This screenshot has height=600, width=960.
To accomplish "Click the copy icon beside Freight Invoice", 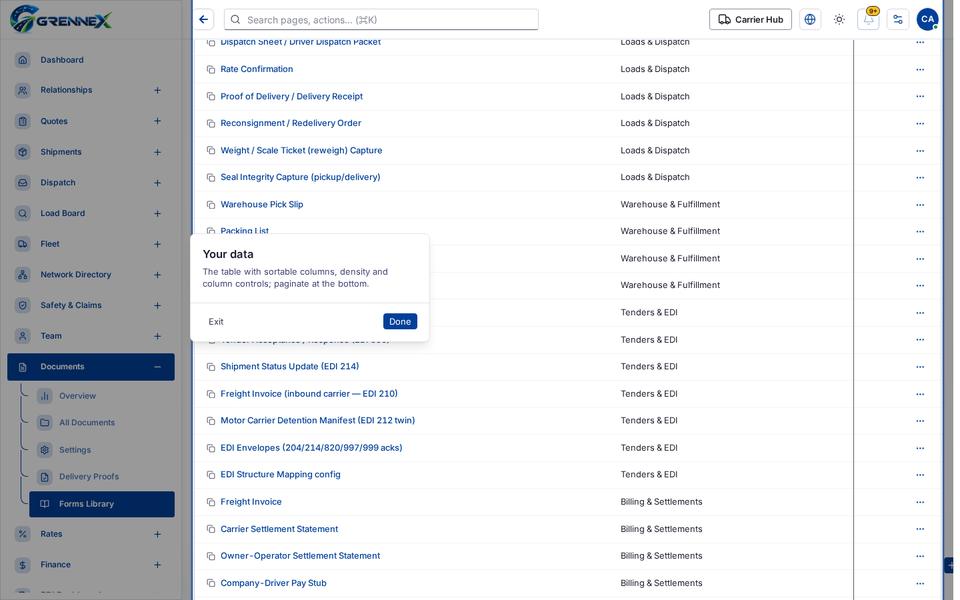I will [211, 502].
